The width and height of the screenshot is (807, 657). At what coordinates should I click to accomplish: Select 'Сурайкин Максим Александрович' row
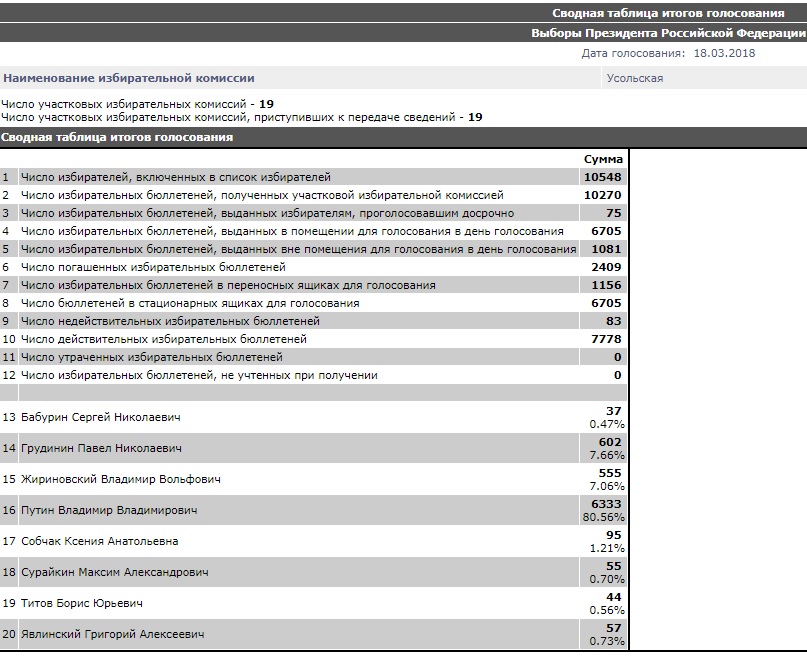click(x=114, y=572)
